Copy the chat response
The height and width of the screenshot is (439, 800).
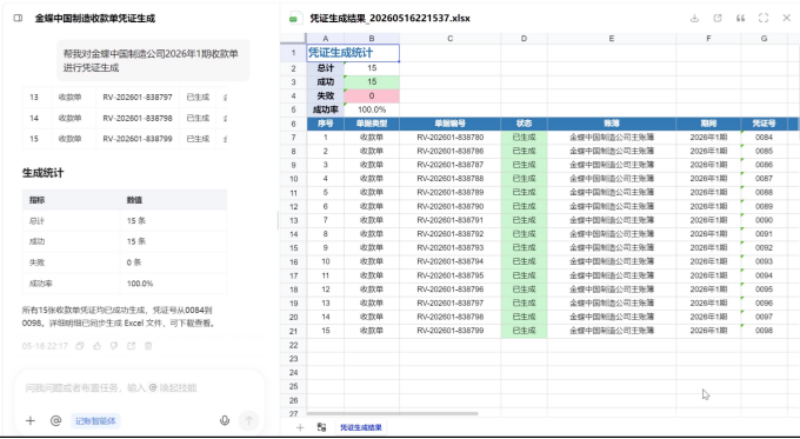click(x=80, y=346)
